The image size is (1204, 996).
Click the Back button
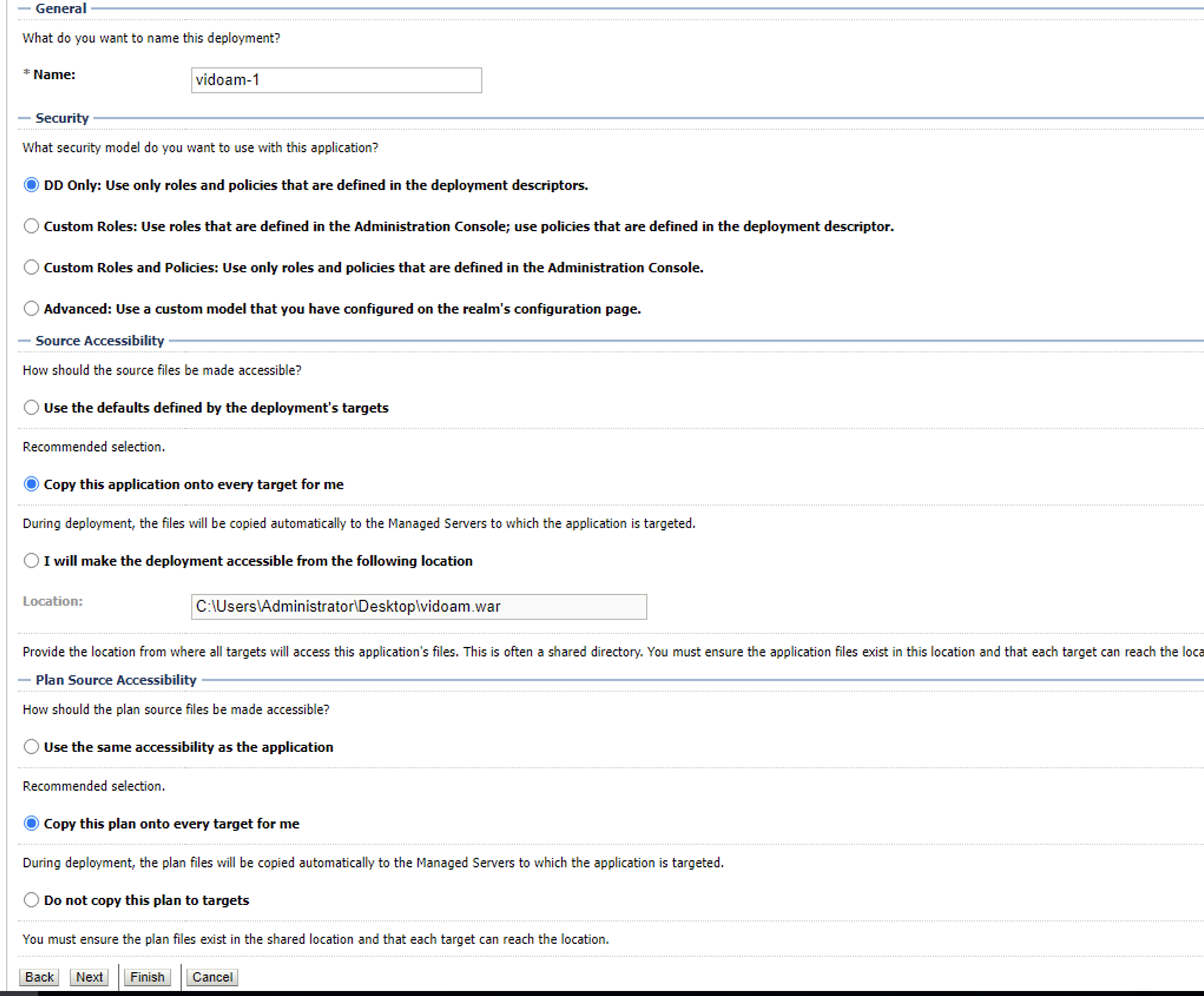(x=38, y=977)
